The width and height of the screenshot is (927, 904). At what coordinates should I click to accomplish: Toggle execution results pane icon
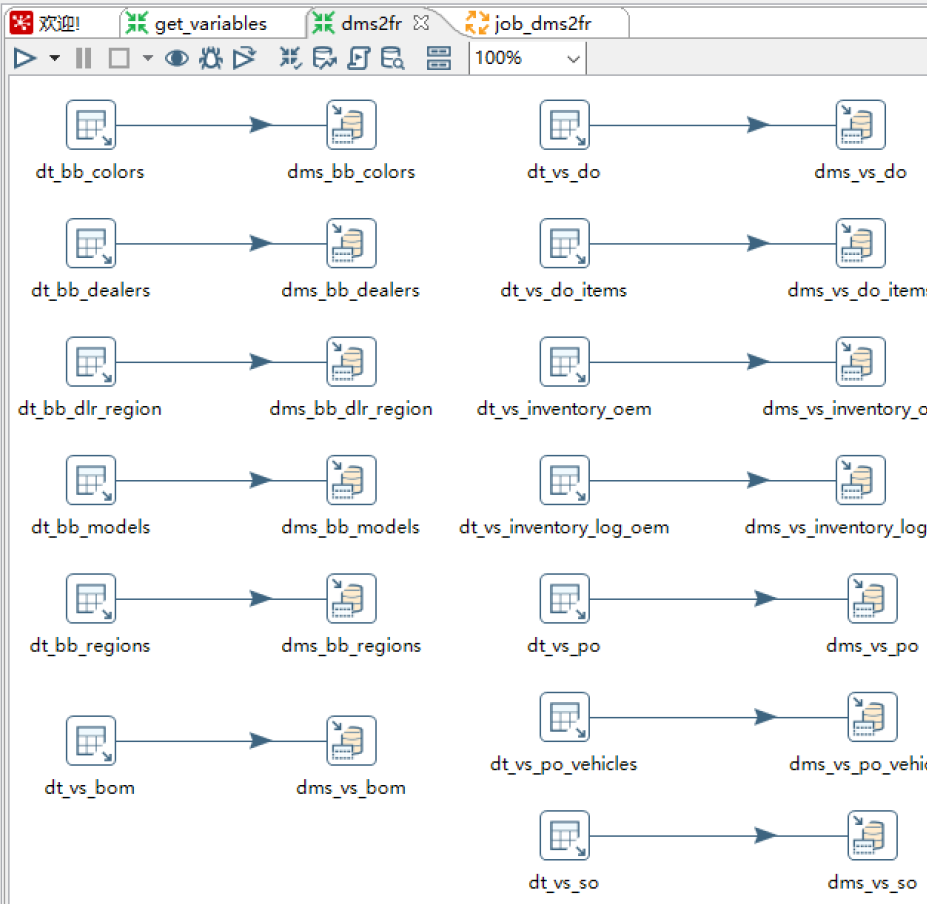(439, 58)
